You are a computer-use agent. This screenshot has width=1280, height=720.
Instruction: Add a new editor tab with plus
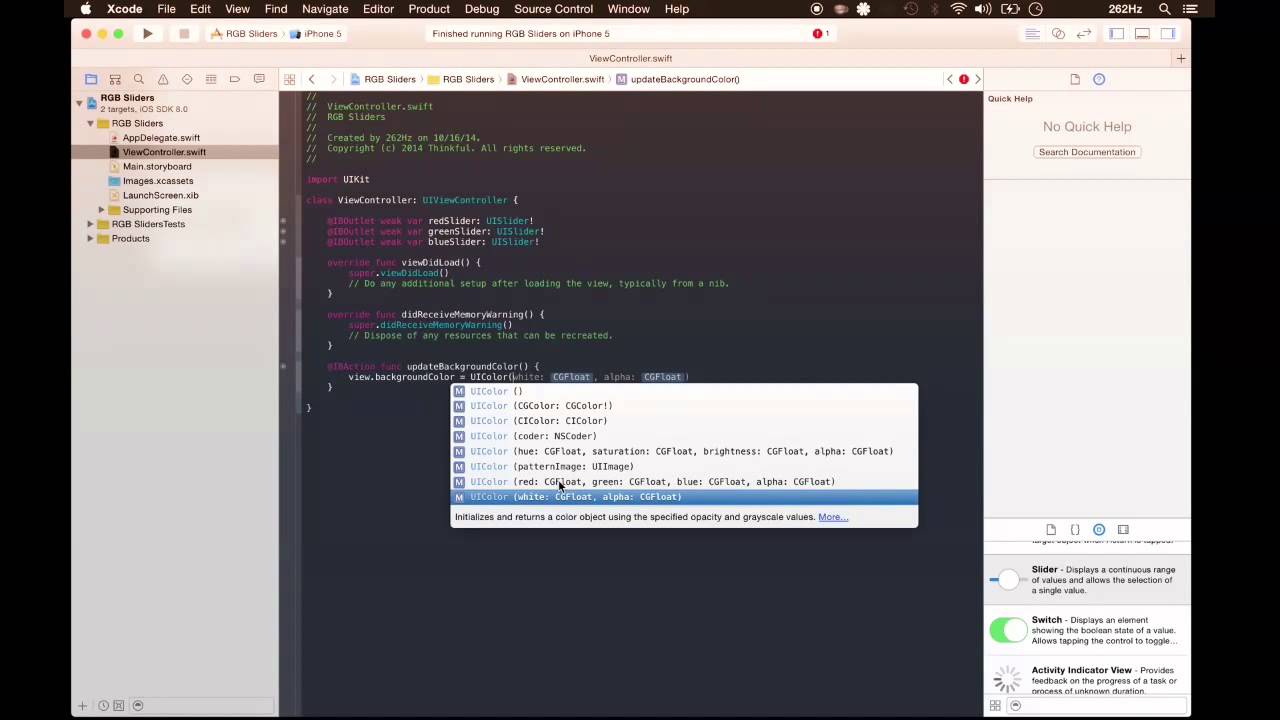click(1181, 59)
